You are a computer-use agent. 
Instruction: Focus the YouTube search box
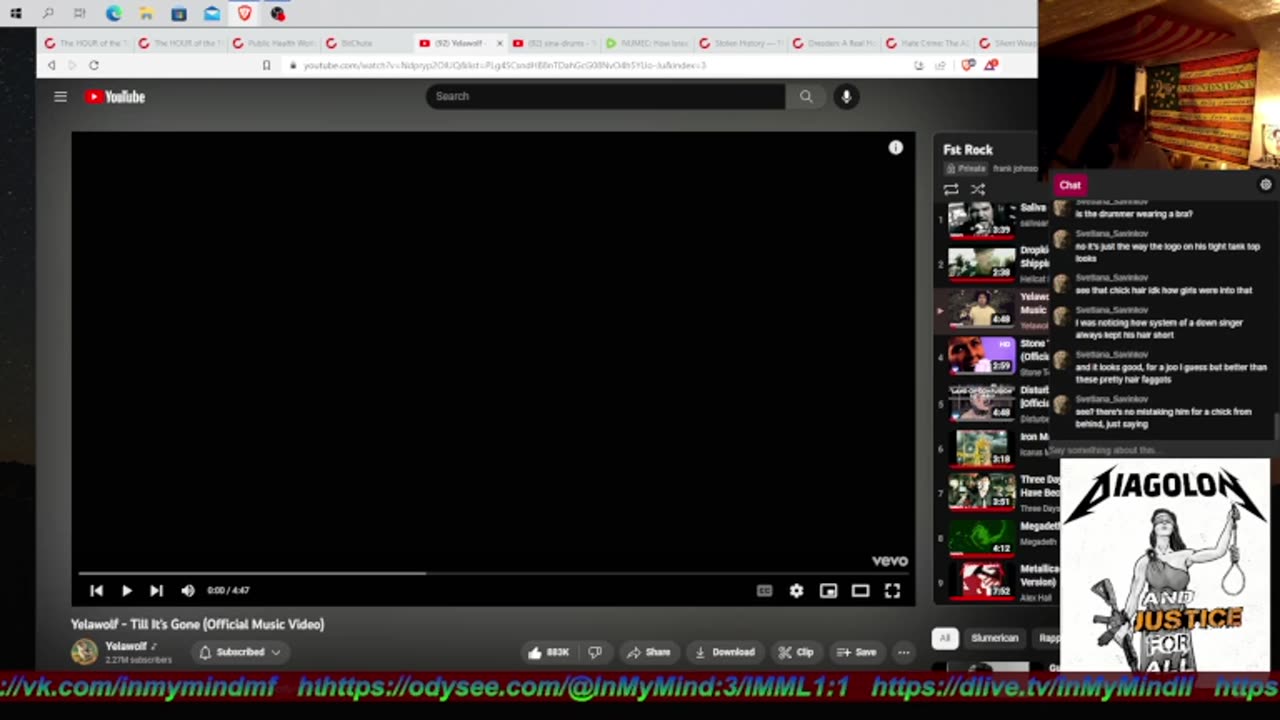(x=605, y=96)
